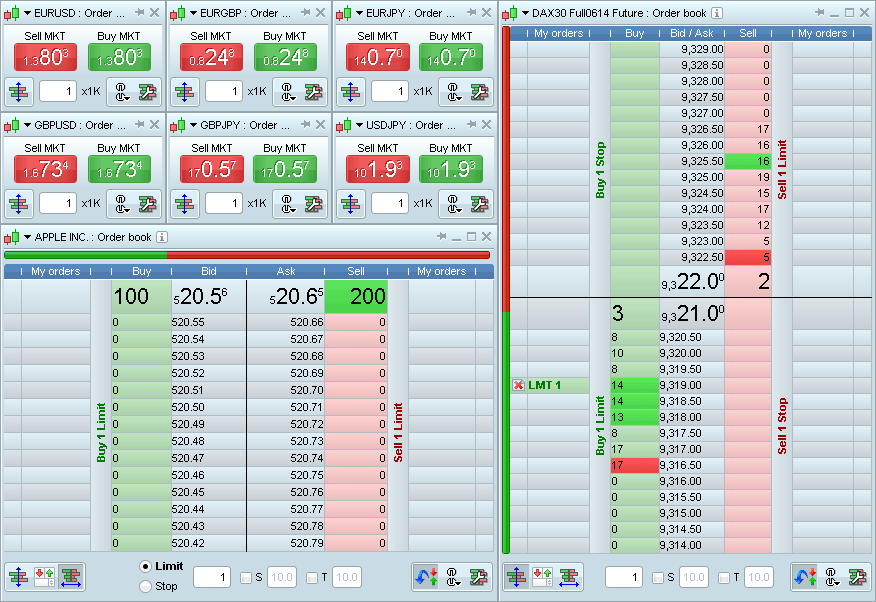Viewport: 876px width, 602px height.
Task: Enable the S stop checkbox in APPLE panel
Action: click(x=246, y=578)
